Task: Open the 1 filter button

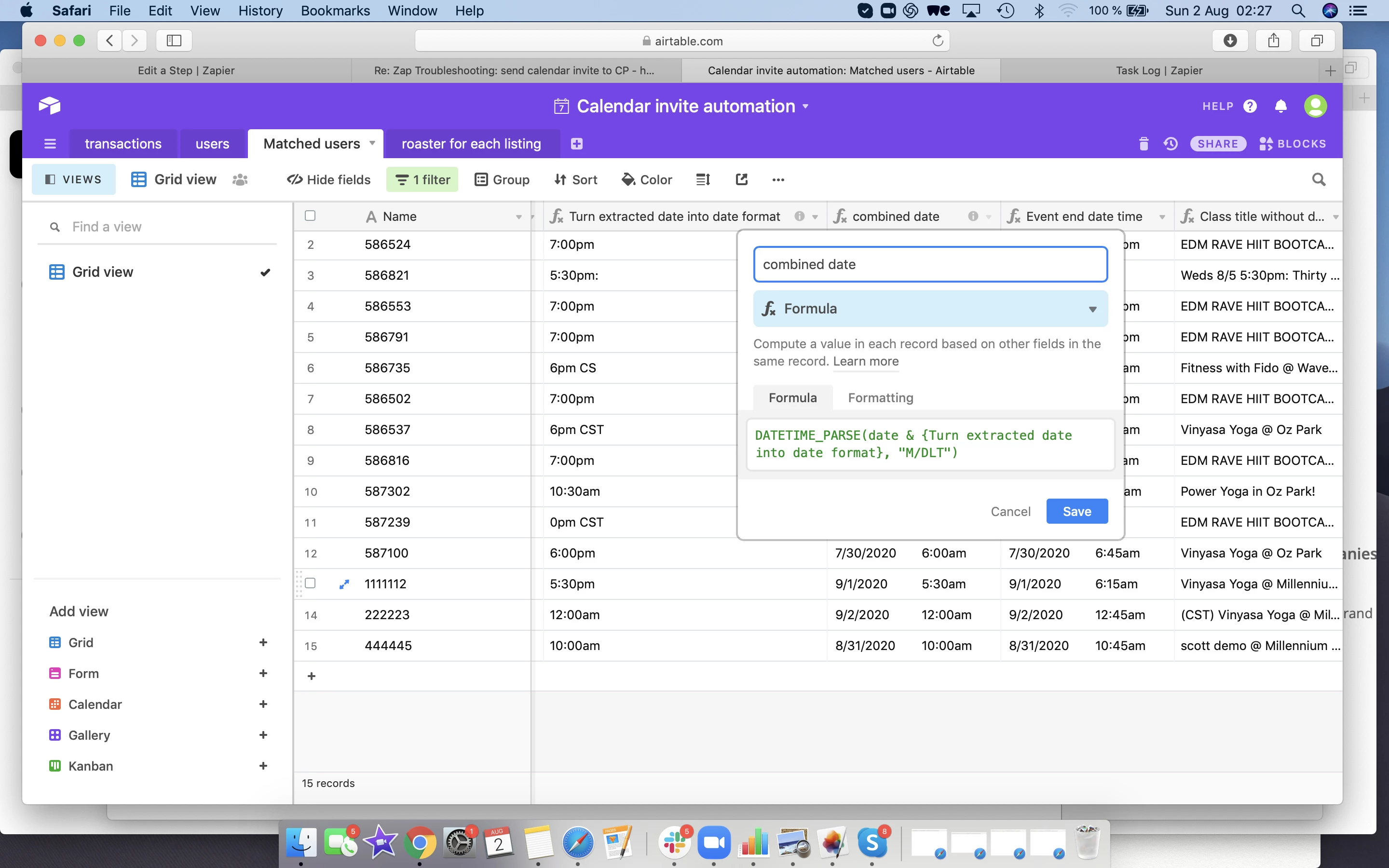Action: (422, 180)
